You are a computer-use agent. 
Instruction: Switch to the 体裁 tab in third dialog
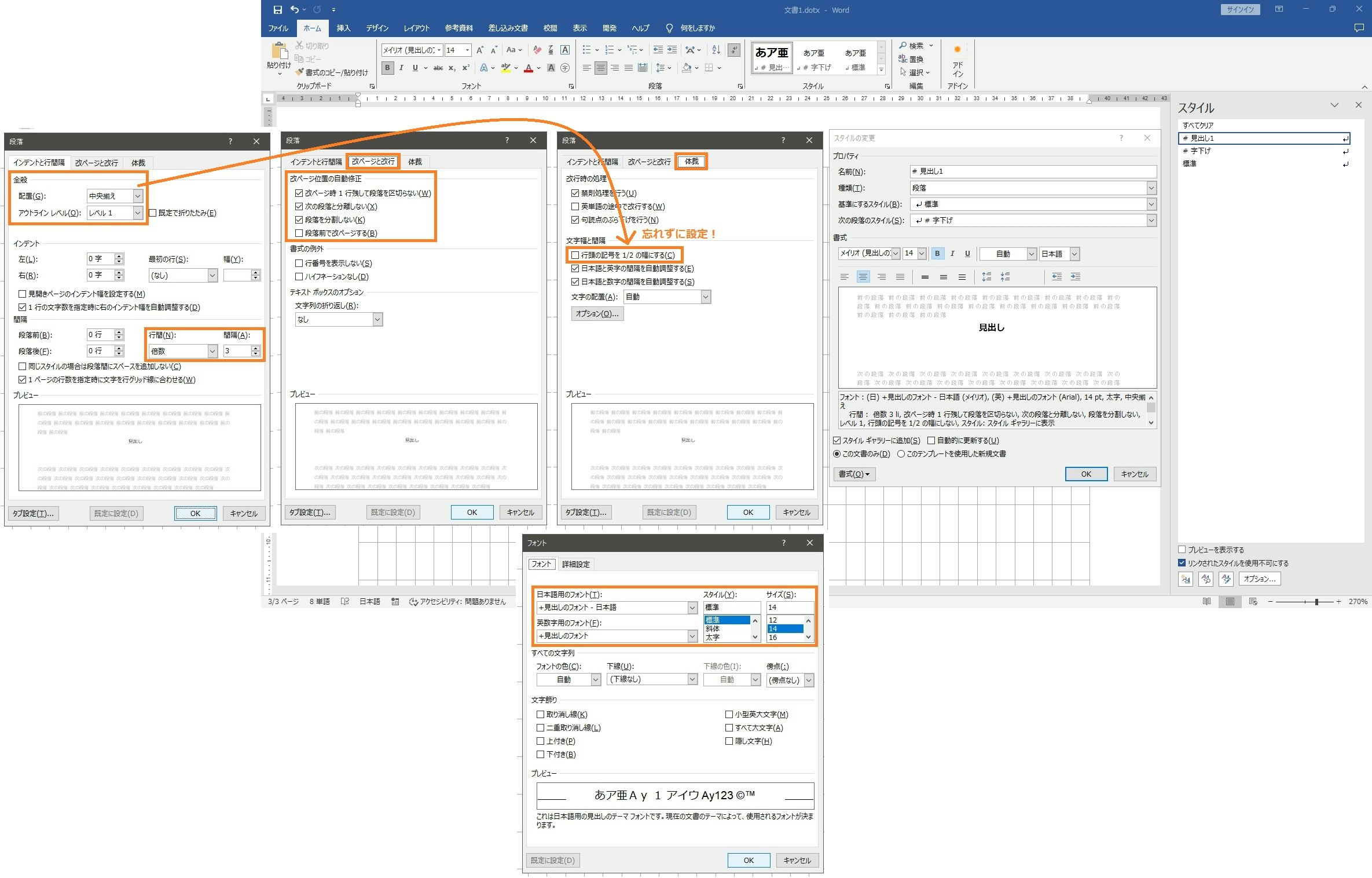point(691,162)
